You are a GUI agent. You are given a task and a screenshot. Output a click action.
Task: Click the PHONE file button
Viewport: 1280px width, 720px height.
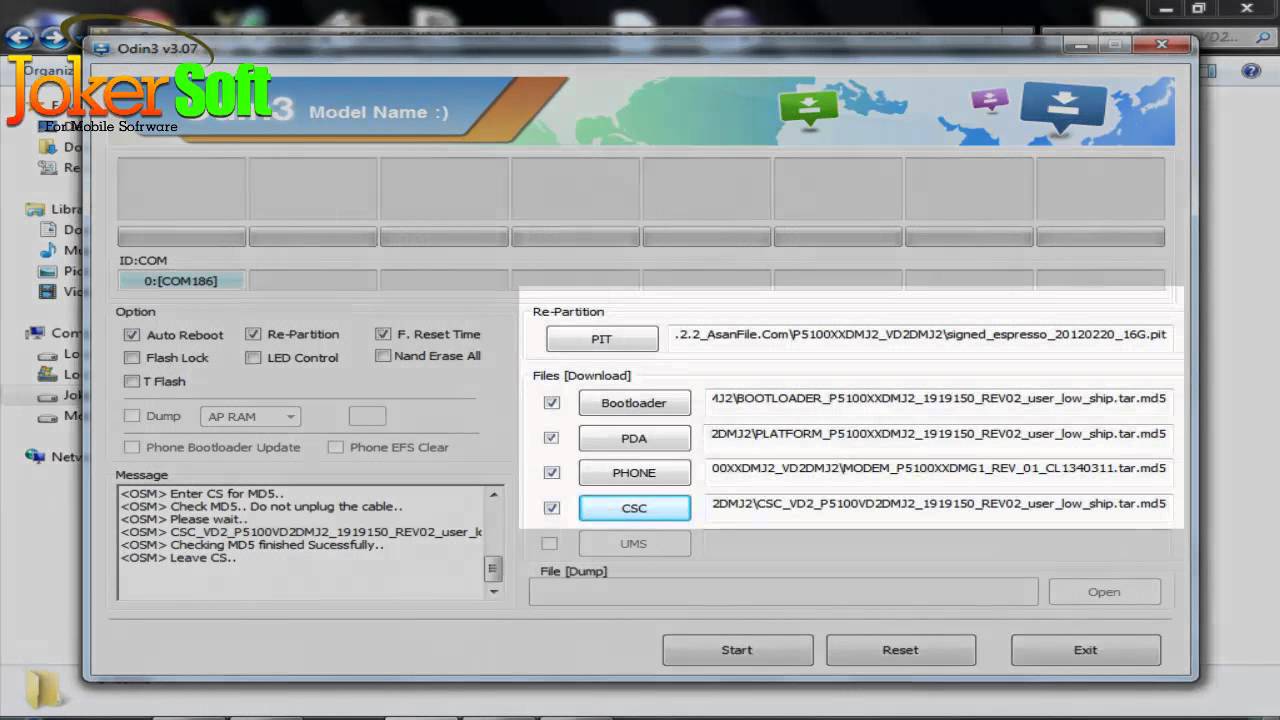(x=634, y=473)
